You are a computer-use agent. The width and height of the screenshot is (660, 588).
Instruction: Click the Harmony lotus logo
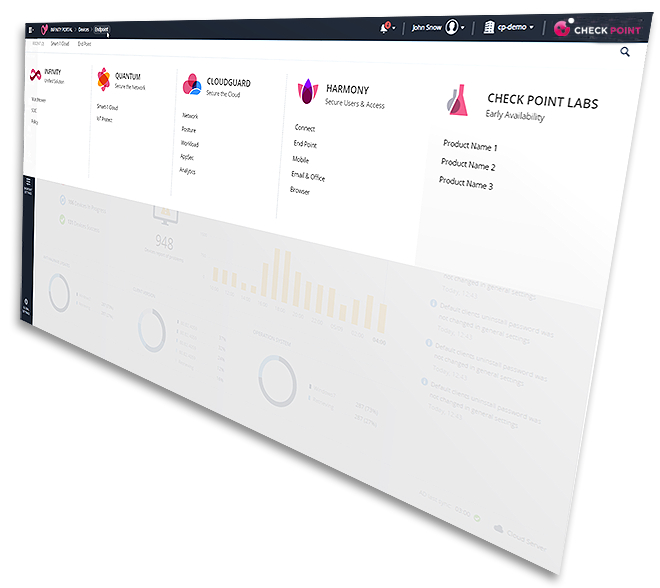click(308, 91)
